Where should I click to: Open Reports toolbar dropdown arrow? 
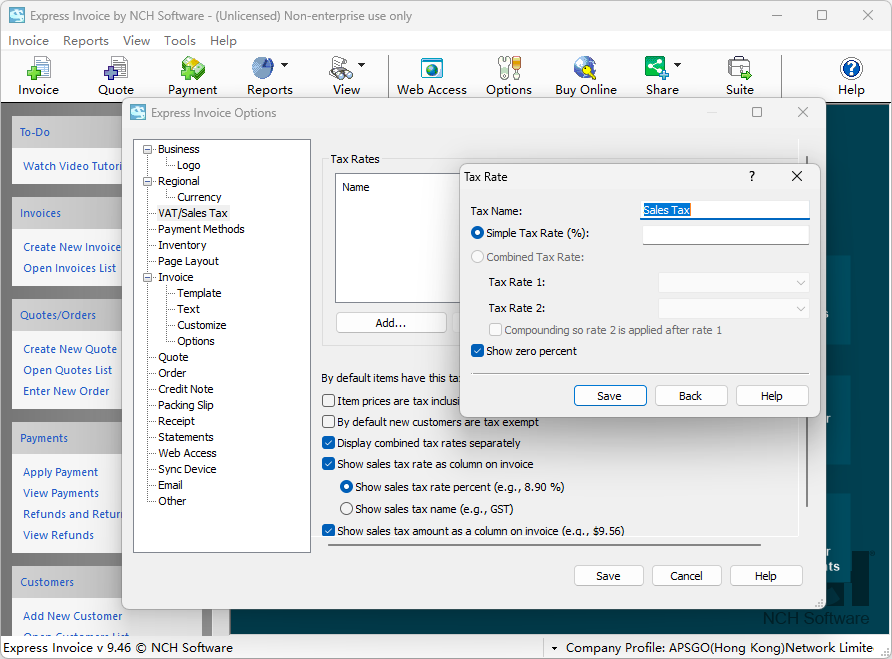tap(284, 65)
